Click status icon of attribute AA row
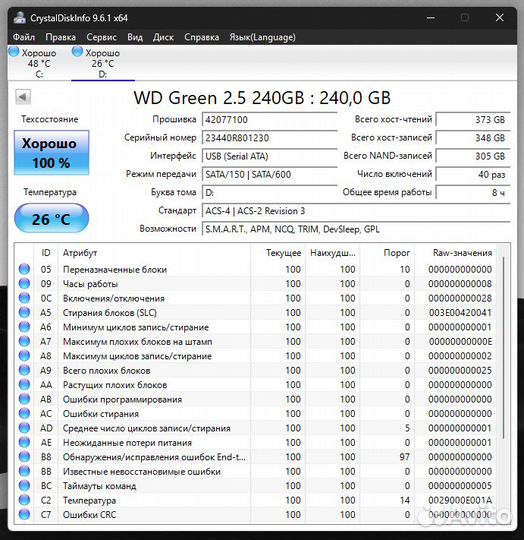The width and height of the screenshot is (524, 540). tap(24, 384)
